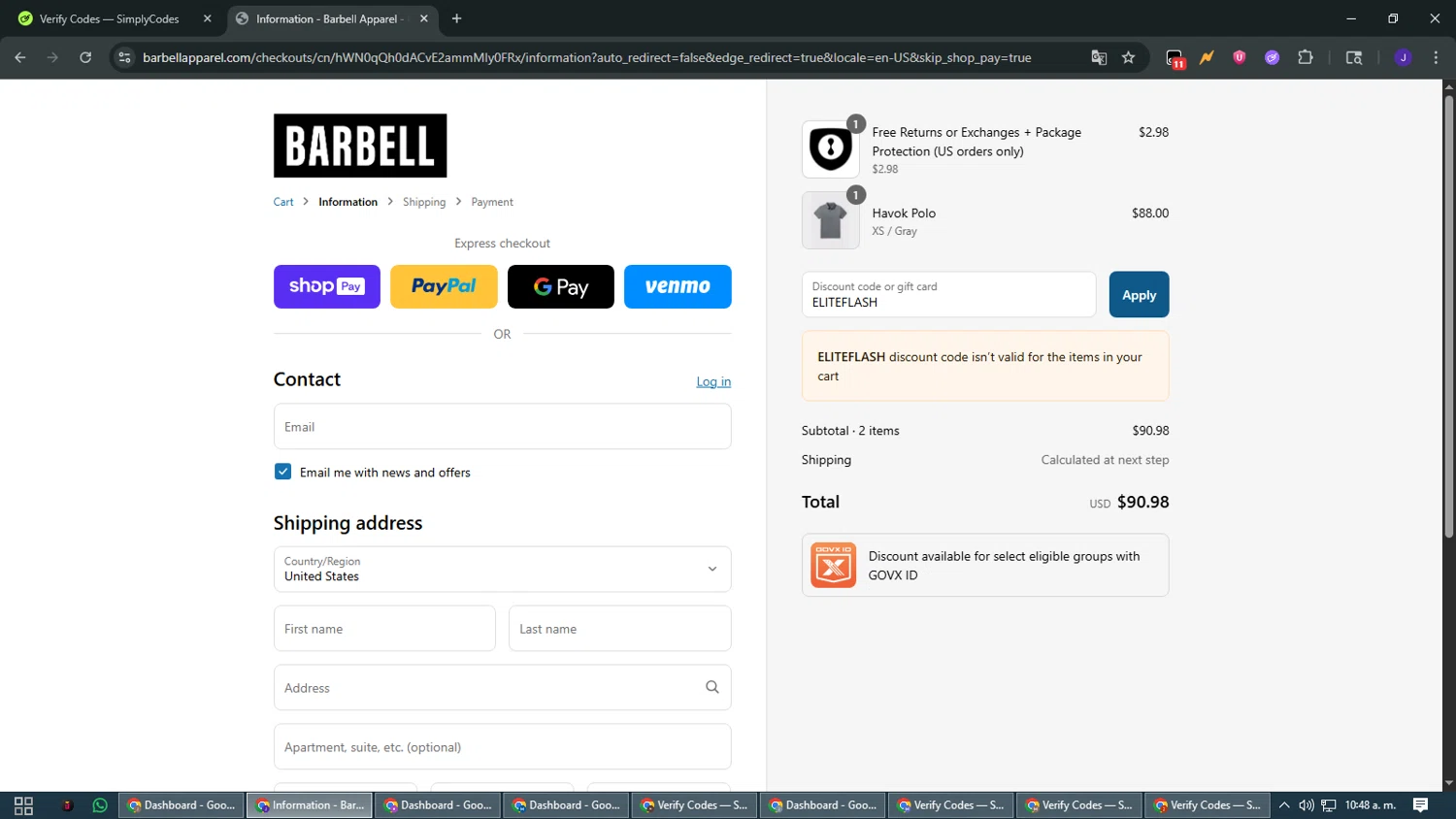Click the Barbell logo
The width and height of the screenshot is (1456, 819).
pos(360,146)
